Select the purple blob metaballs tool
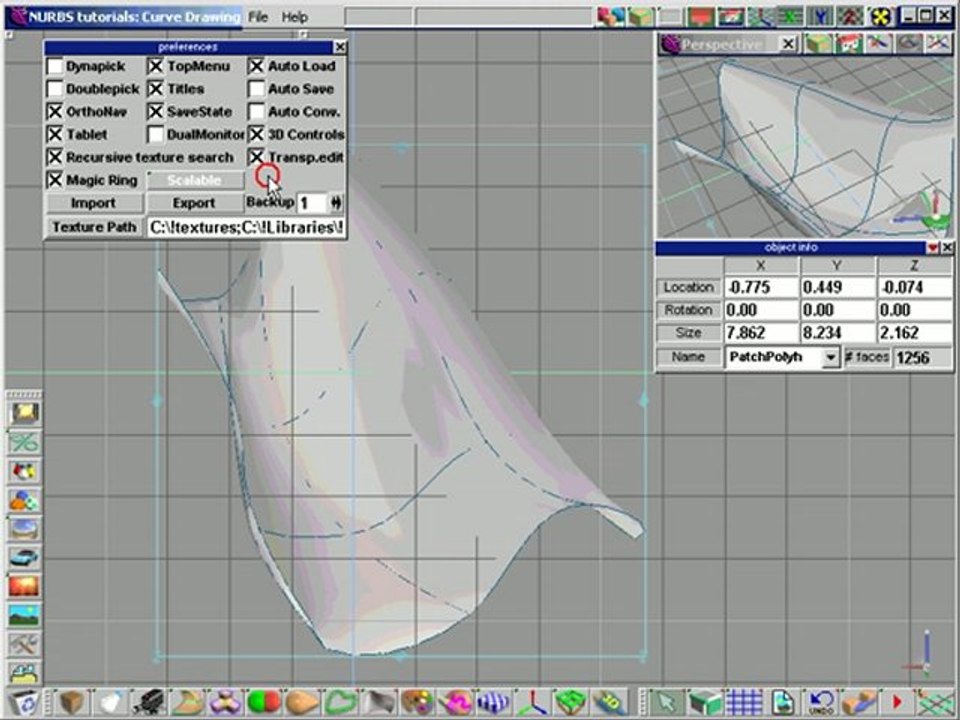The height and width of the screenshot is (720, 960). point(226,702)
